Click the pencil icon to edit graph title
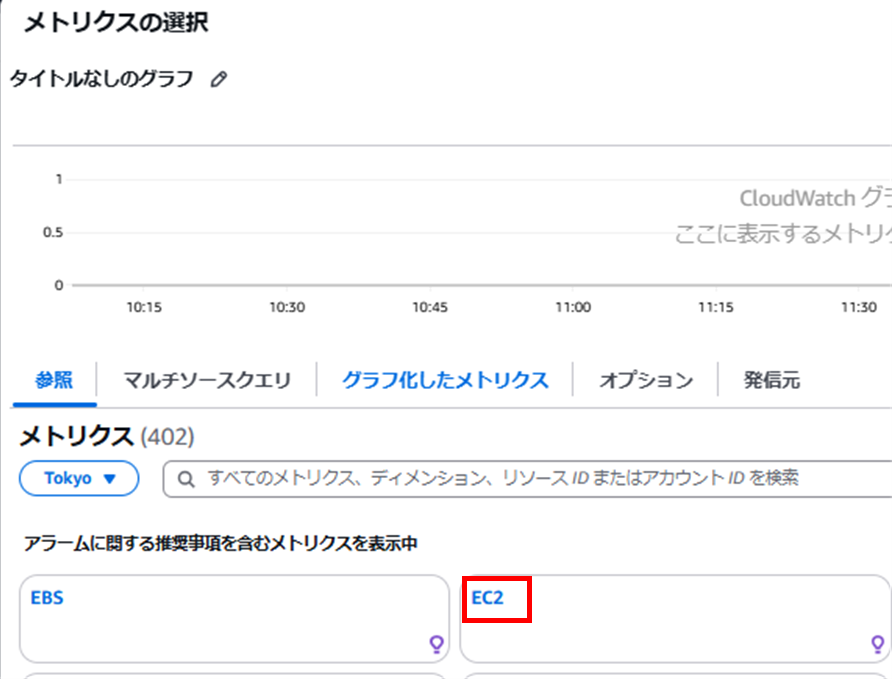The width and height of the screenshot is (892, 679). click(x=218, y=79)
